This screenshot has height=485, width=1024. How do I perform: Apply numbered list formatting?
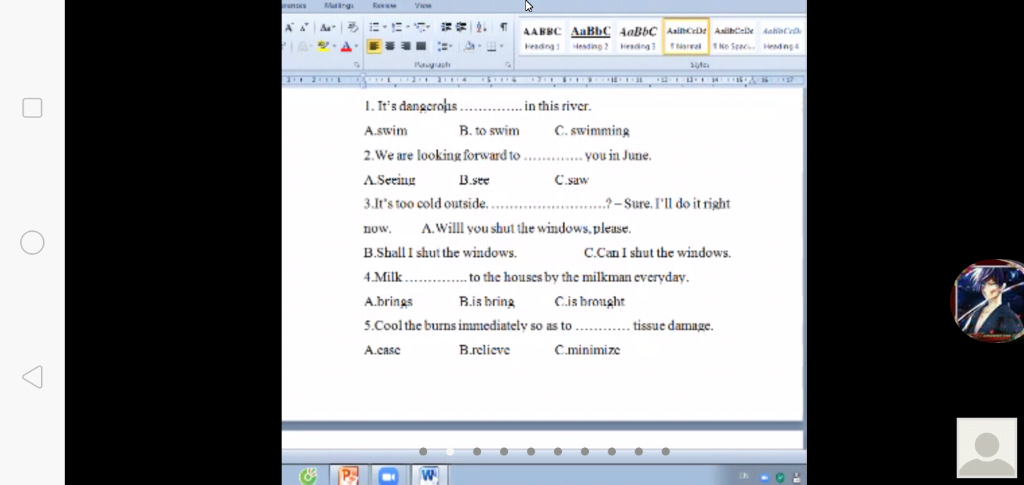tap(397, 27)
